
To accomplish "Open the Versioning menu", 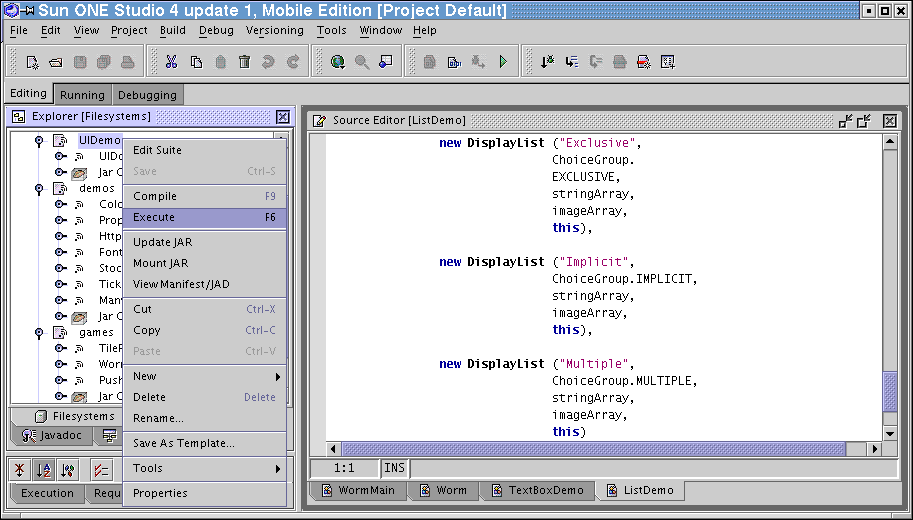I will 274,30.
